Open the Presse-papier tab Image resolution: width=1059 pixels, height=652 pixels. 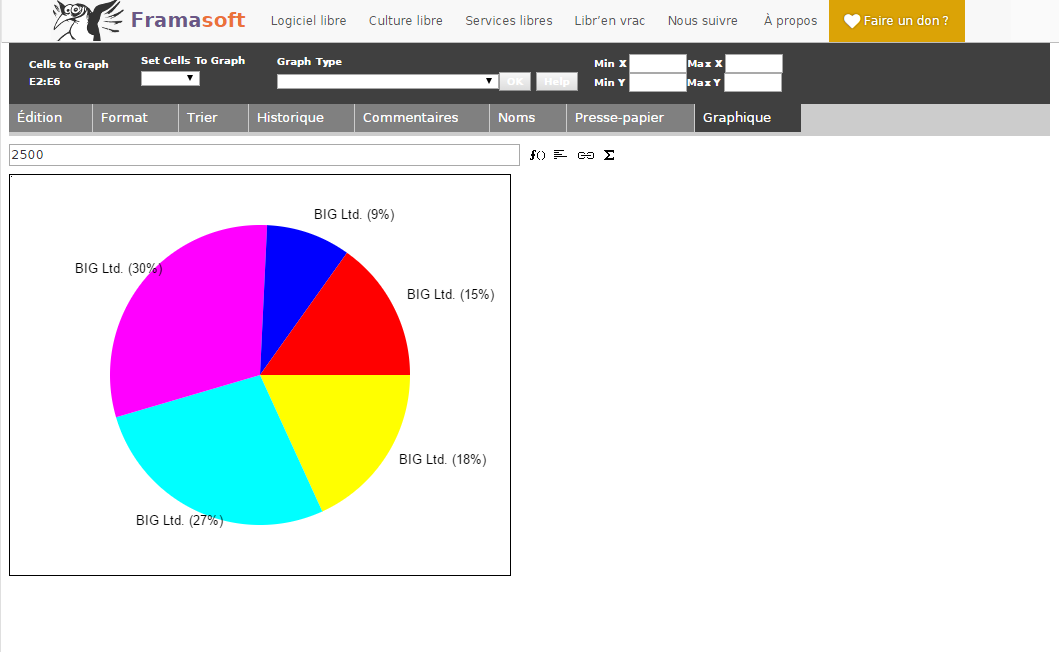pos(619,118)
